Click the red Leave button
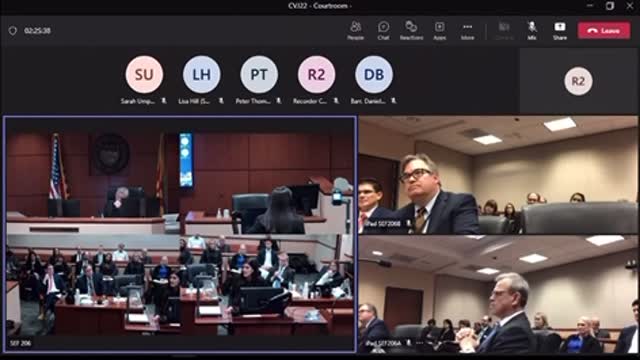 604,31
